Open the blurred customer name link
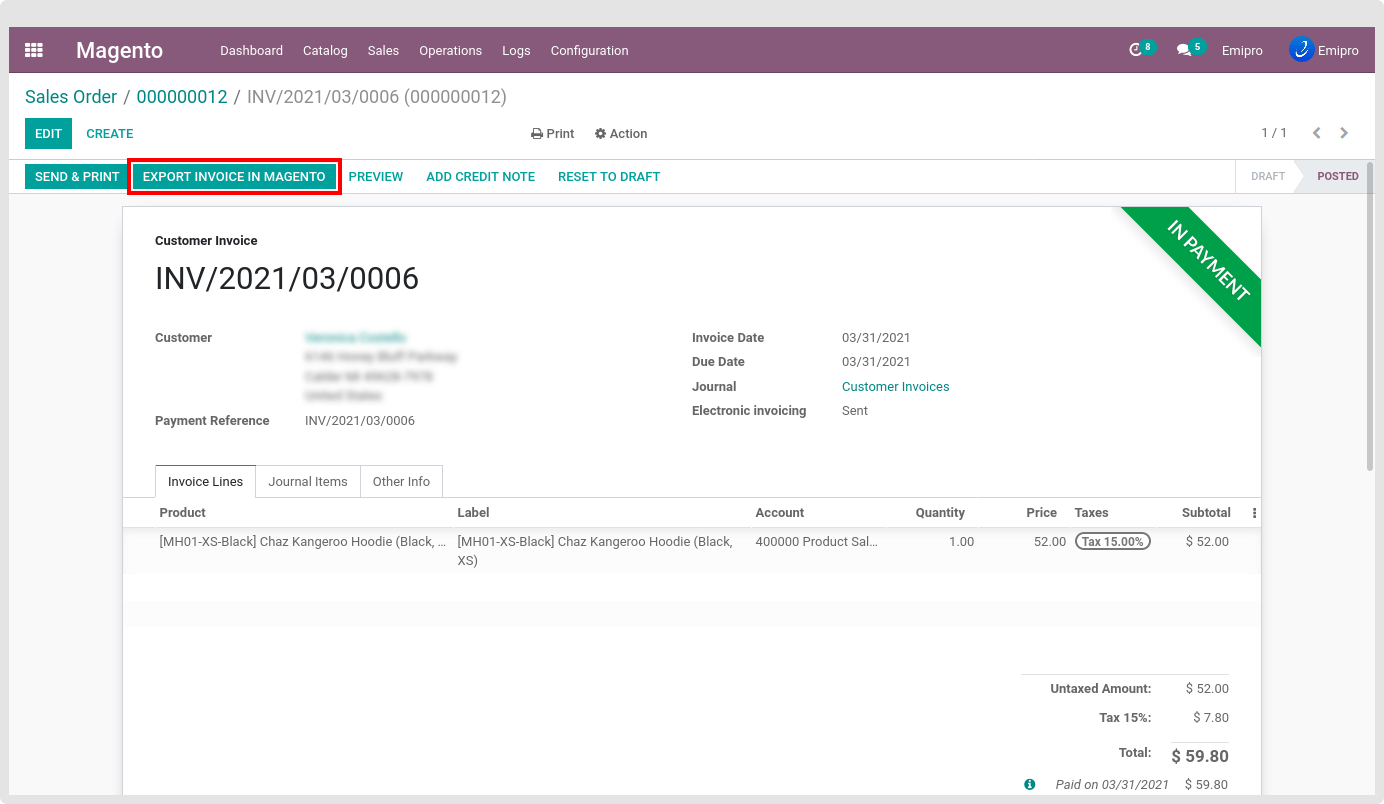 [x=355, y=338]
